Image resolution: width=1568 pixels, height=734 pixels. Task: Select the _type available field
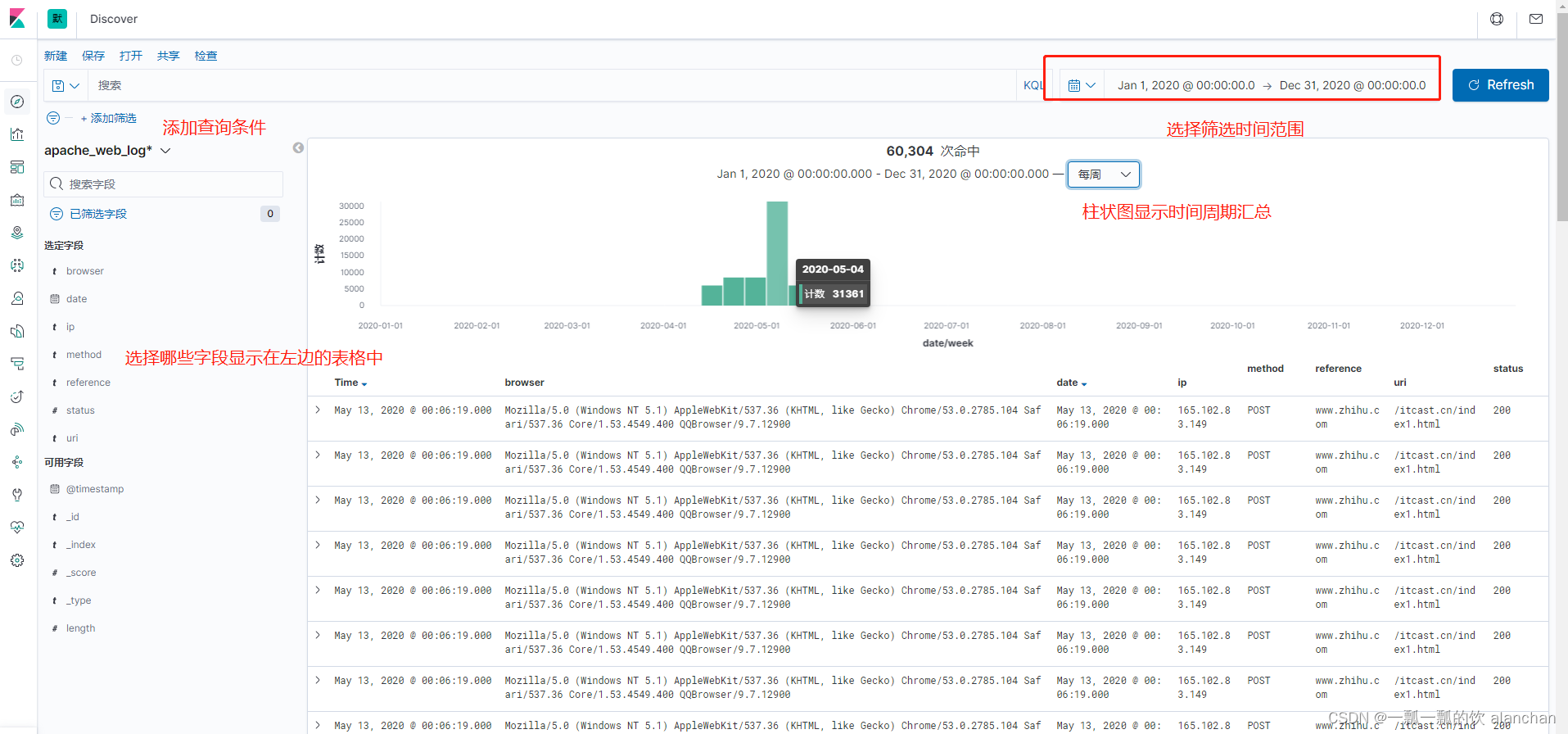[x=79, y=600]
